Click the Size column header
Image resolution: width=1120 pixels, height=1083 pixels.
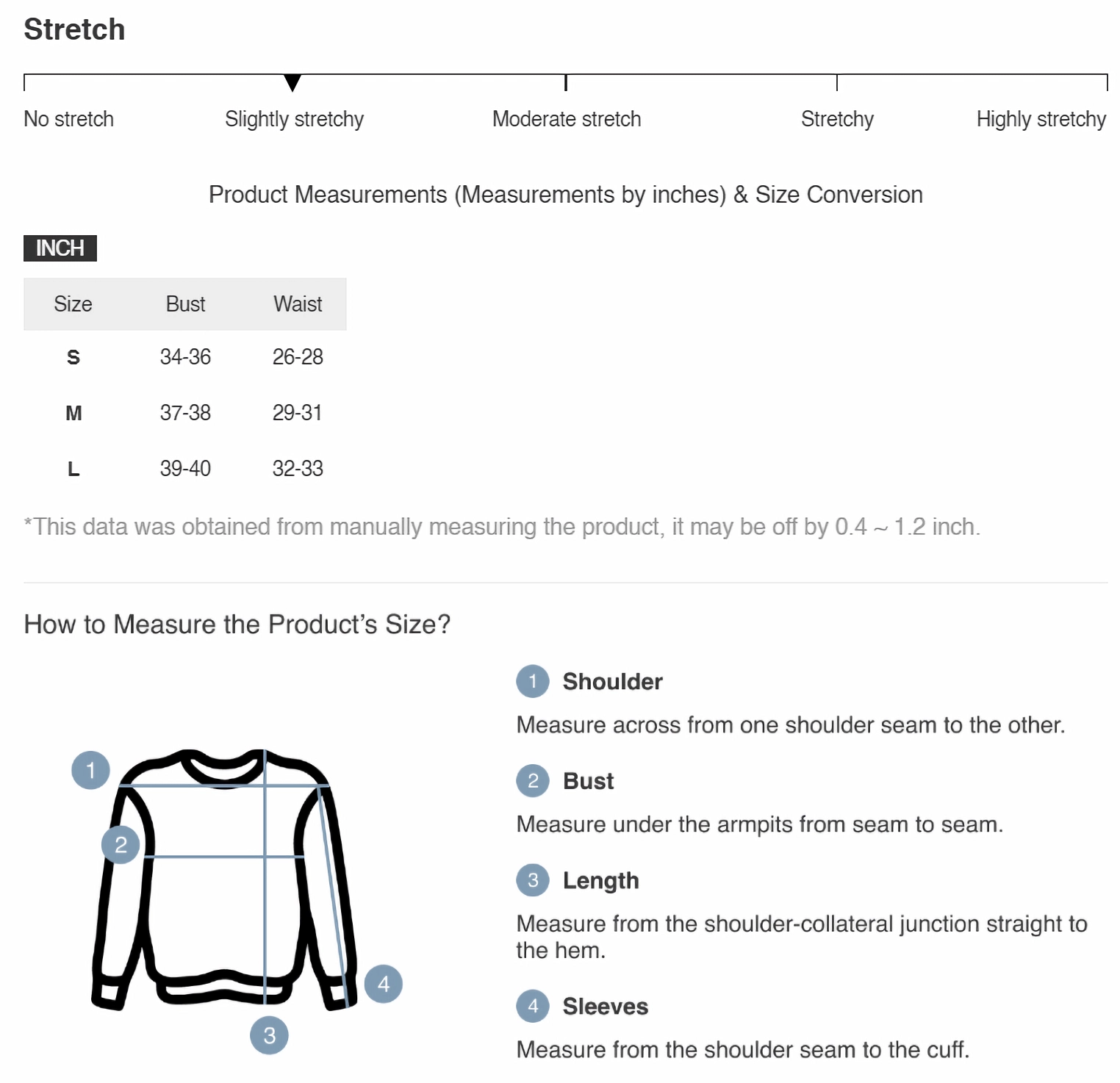(73, 304)
